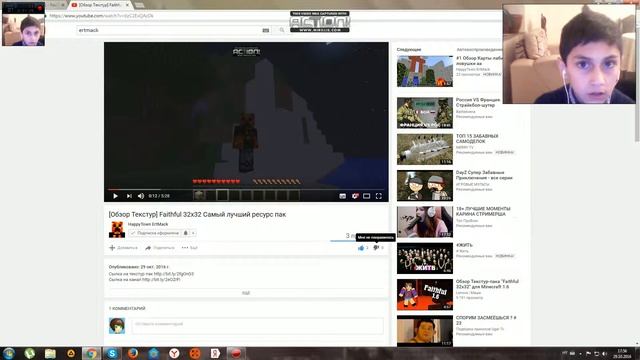Open '18+ ЛУЧШИЕ МОМЕНТЫ КАРИНА СТРИМЕРША' thumbnail
Screen dimensions: 640x360
(x=425, y=222)
